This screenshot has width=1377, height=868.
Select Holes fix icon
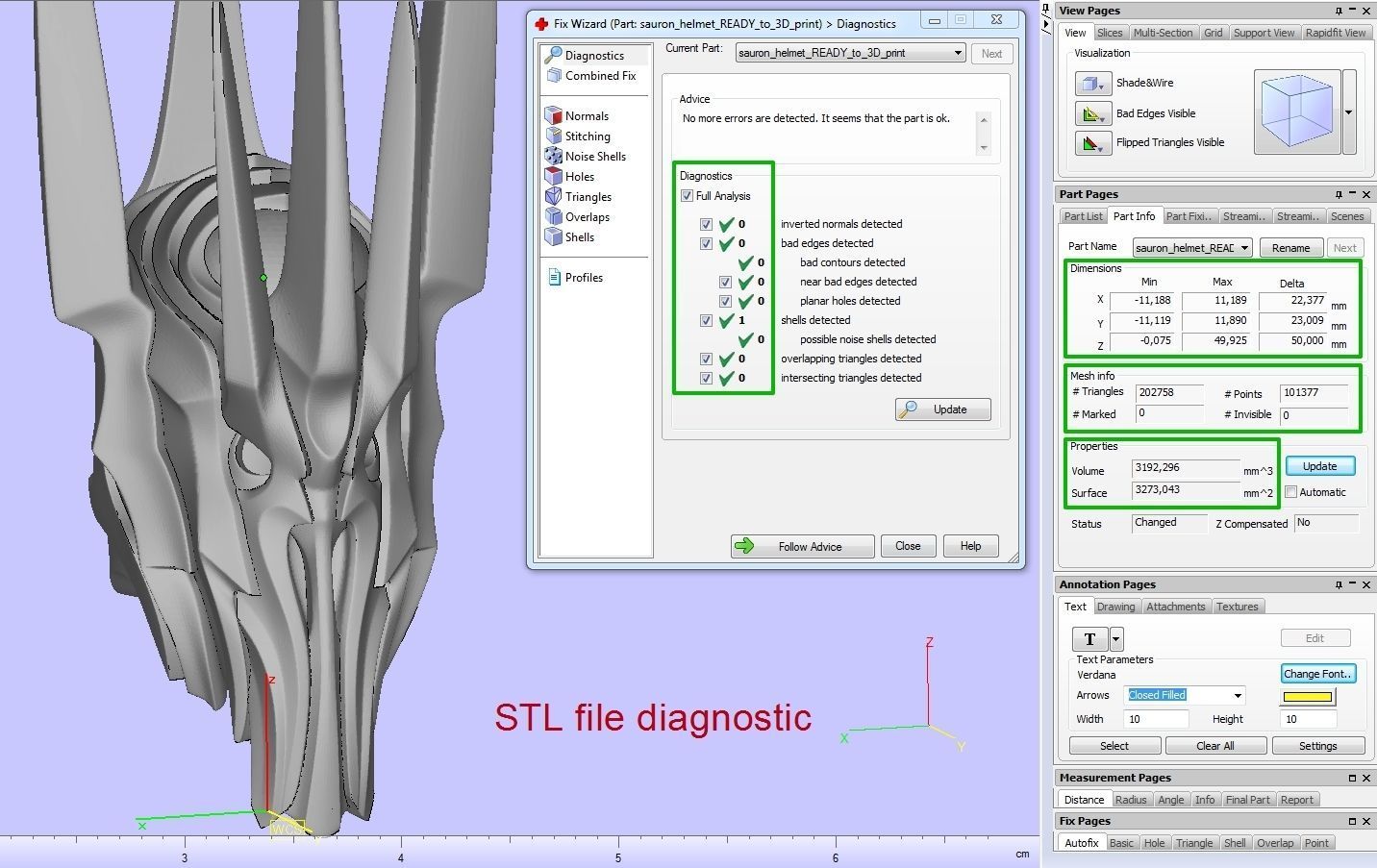point(553,176)
